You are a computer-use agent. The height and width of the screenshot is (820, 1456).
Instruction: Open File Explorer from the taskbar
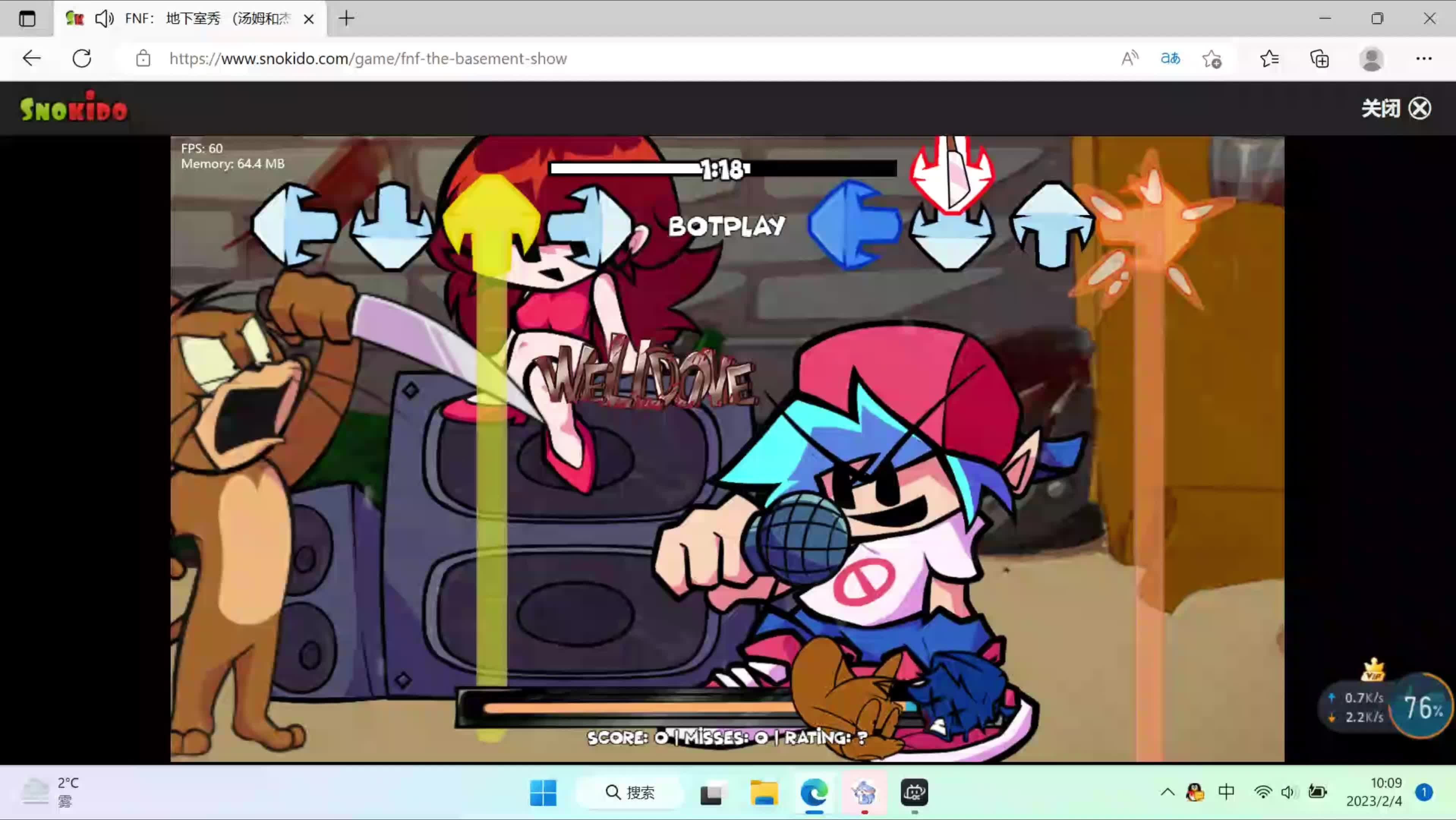point(764,792)
